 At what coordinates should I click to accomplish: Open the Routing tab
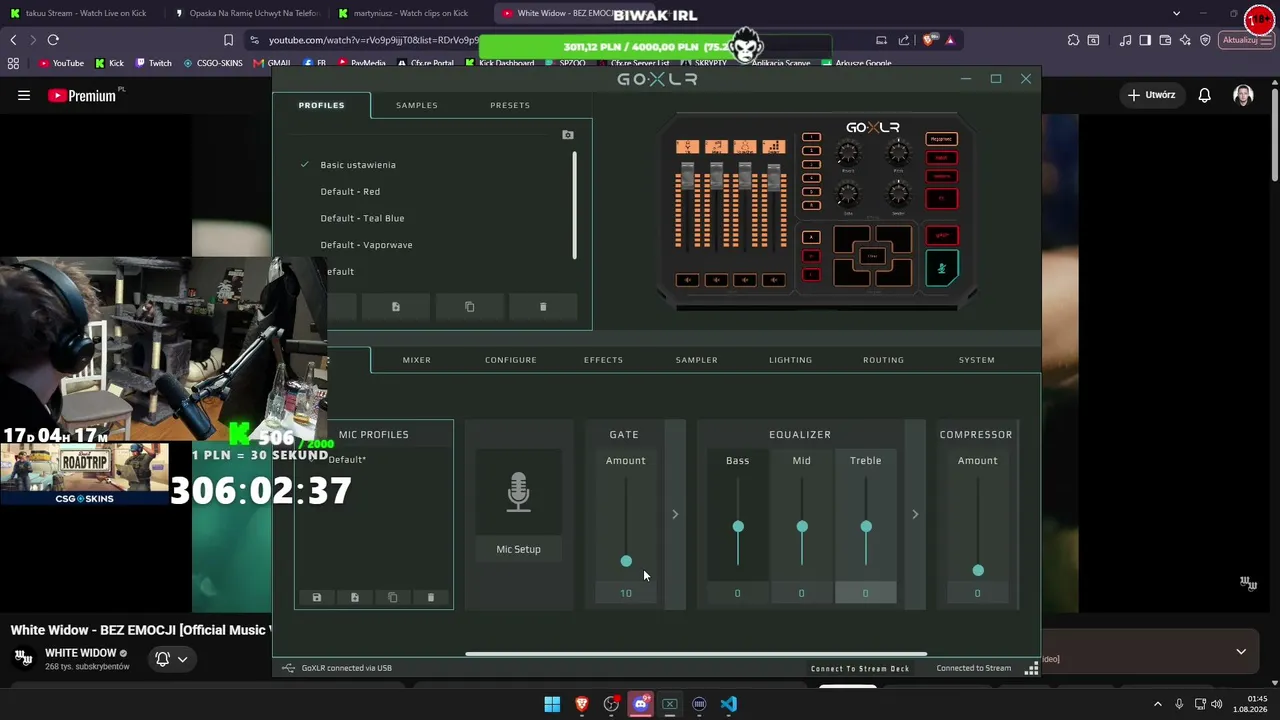(x=883, y=360)
